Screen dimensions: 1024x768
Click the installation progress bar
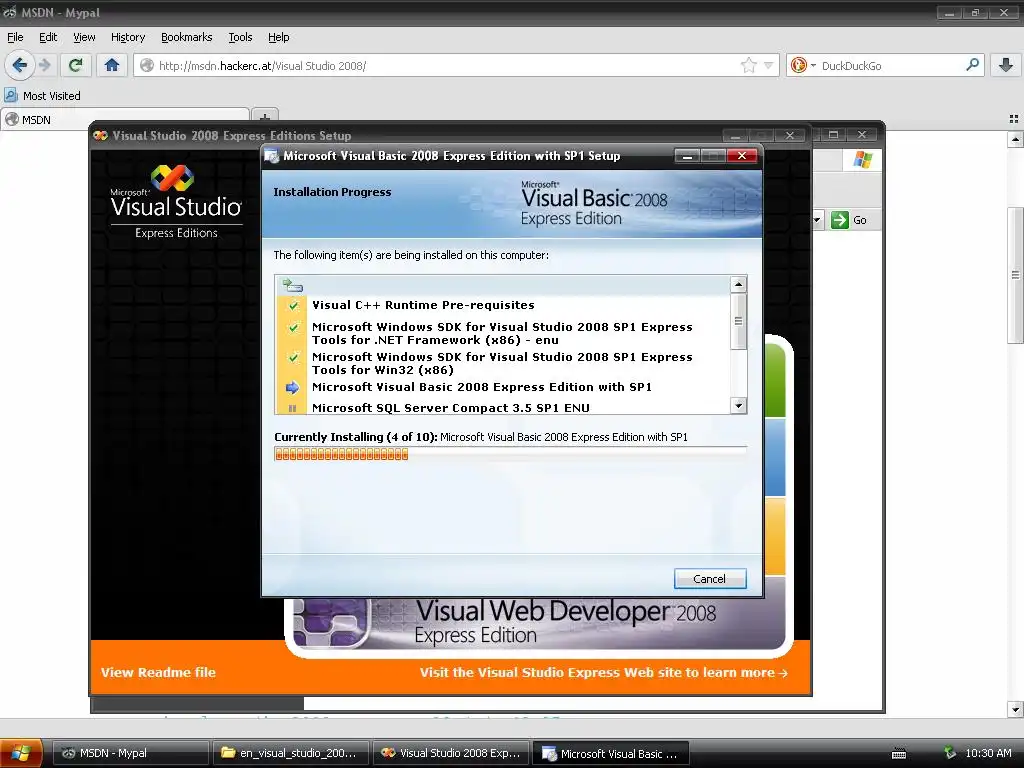[510, 454]
